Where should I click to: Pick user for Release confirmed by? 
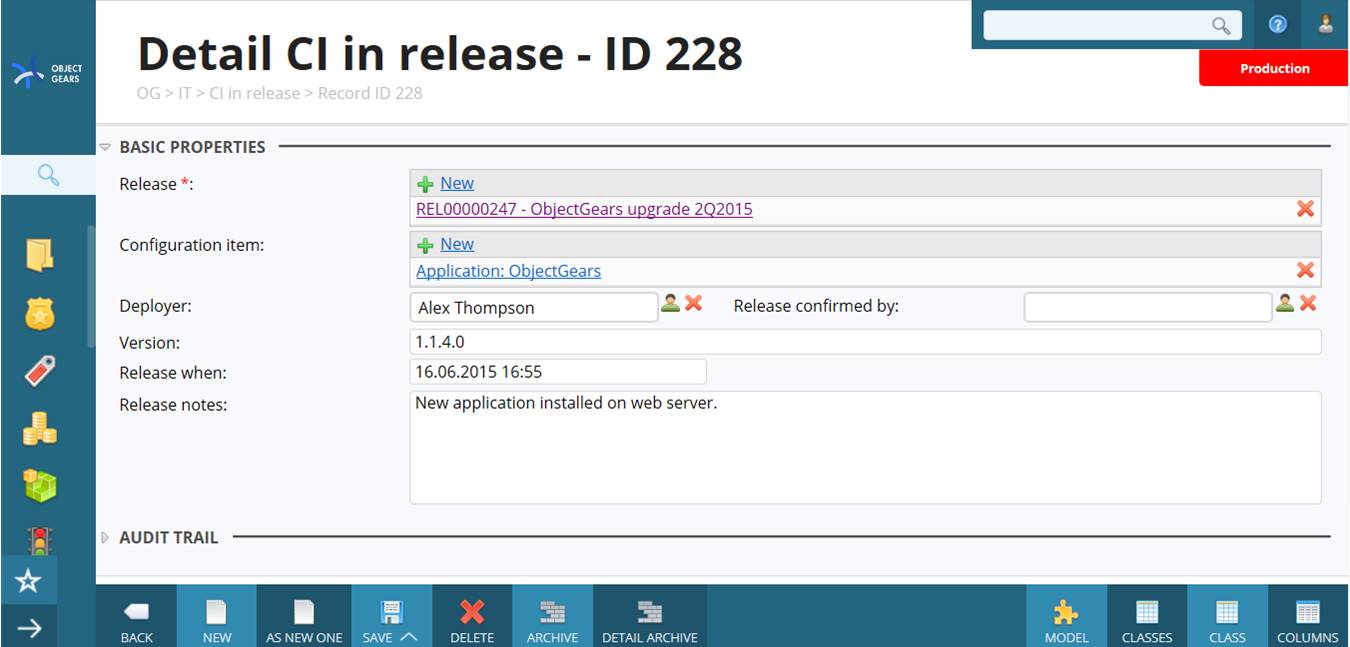pos(1285,303)
